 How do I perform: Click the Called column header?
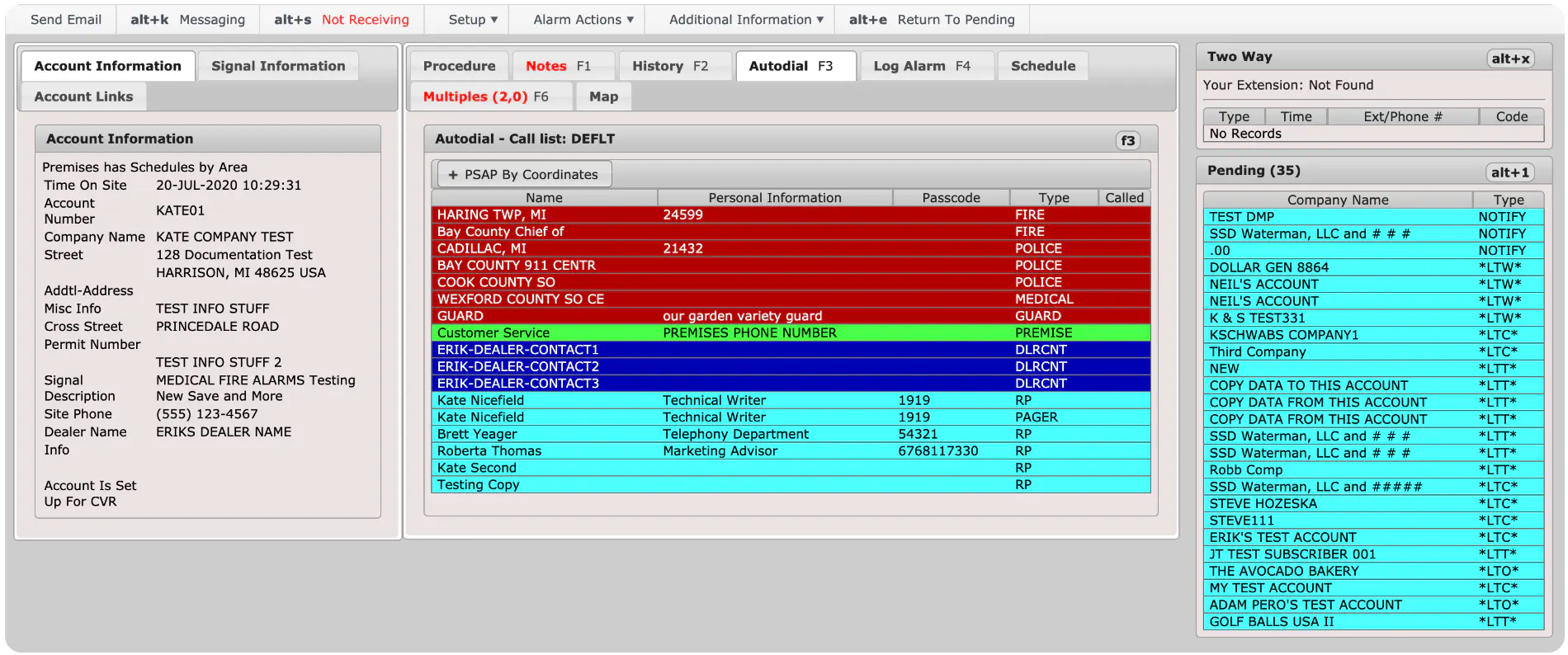tap(1124, 198)
